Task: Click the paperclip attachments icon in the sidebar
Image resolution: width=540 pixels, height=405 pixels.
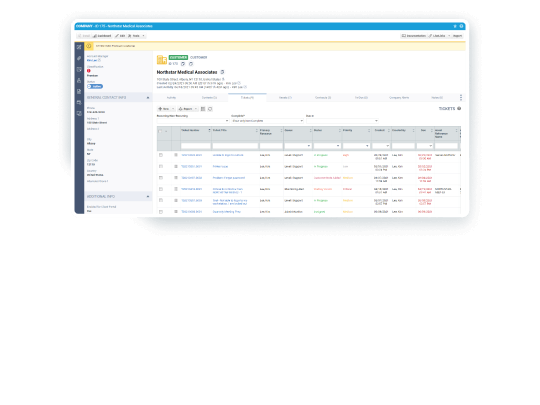Action: pos(79,58)
